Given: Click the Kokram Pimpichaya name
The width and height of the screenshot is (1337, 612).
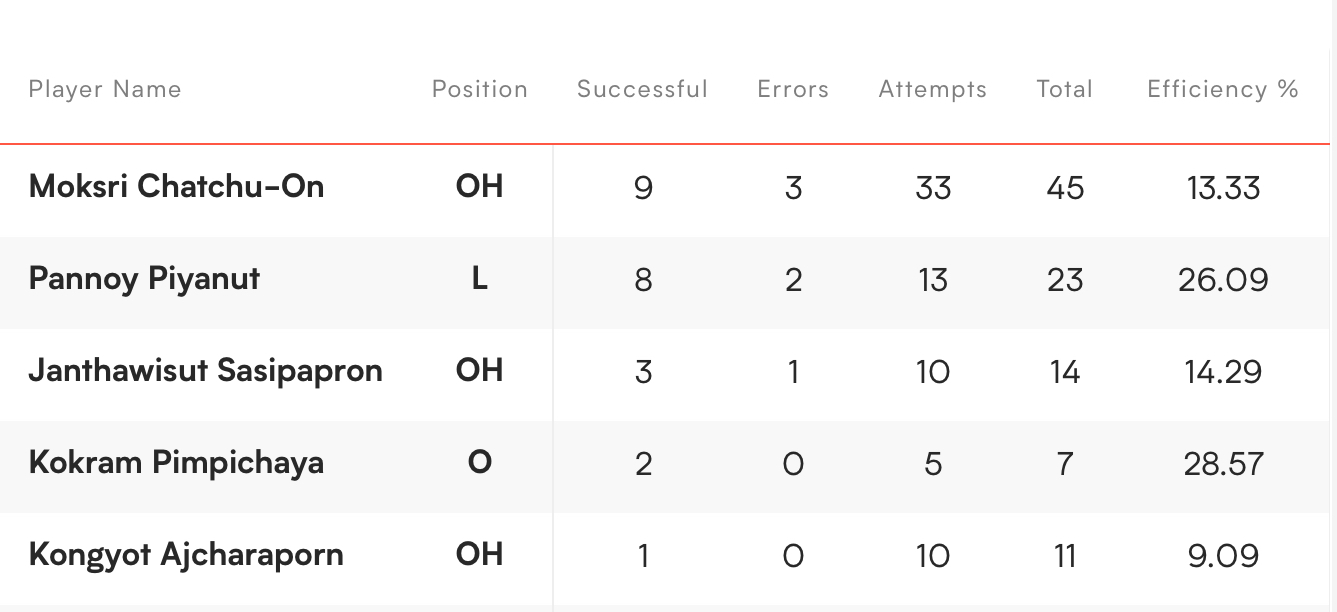Looking at the screenshot, I should pos(177,462).
